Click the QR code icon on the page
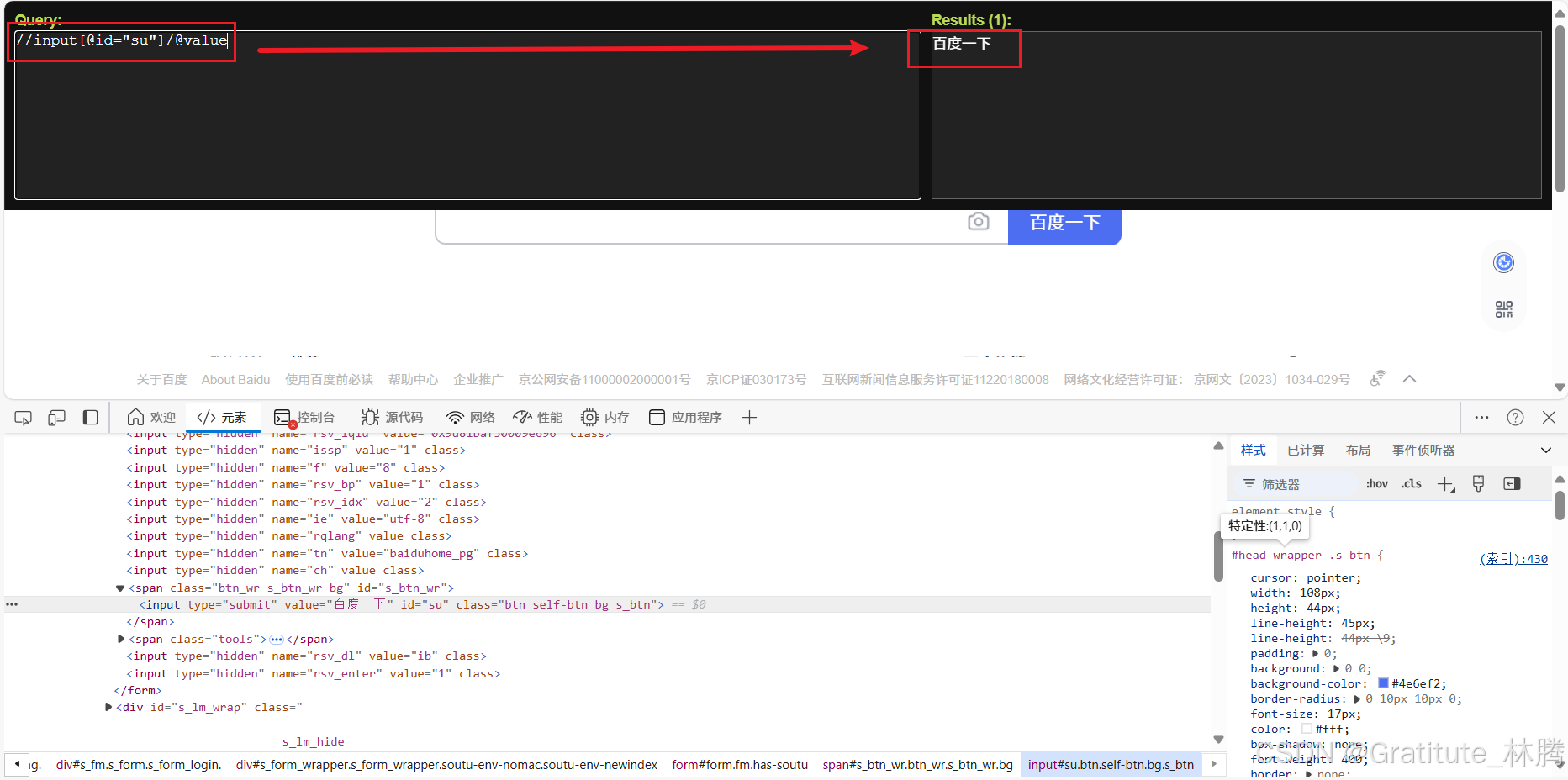This screenshot has width=1568, height=780. [x=1503, y=308]
